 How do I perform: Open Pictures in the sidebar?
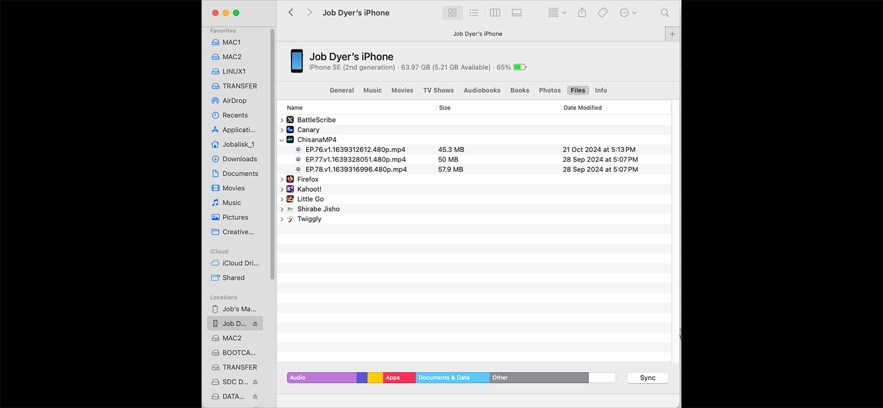(235, 217)
